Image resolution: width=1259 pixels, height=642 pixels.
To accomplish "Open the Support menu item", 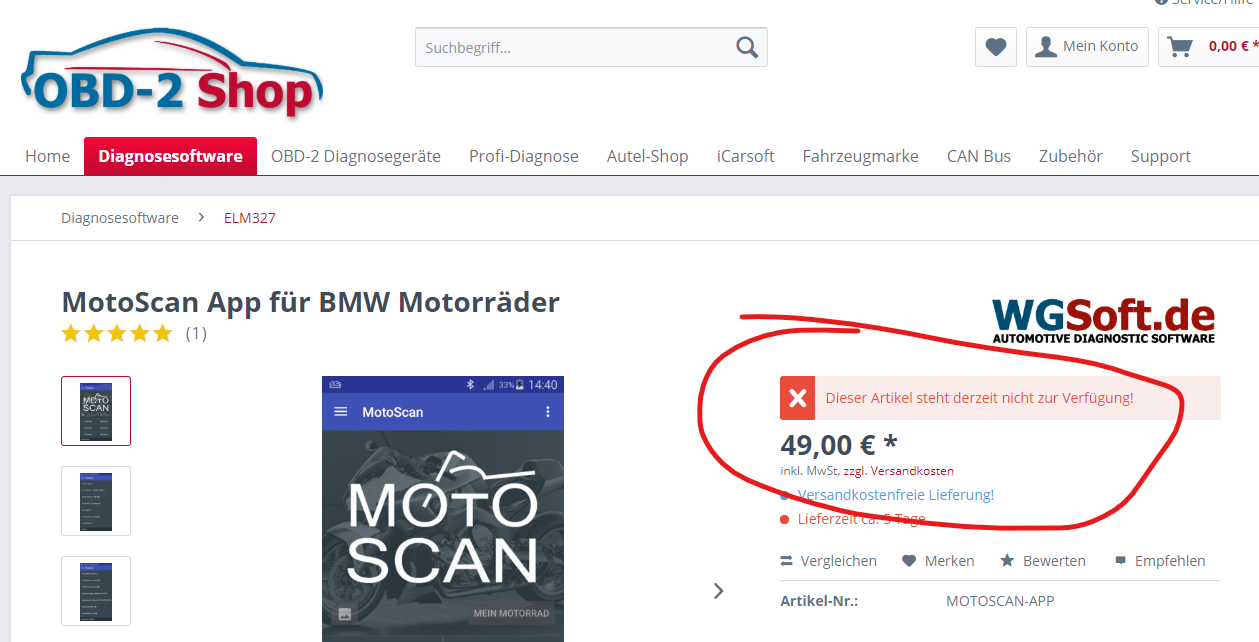I will pos(1161,156).
